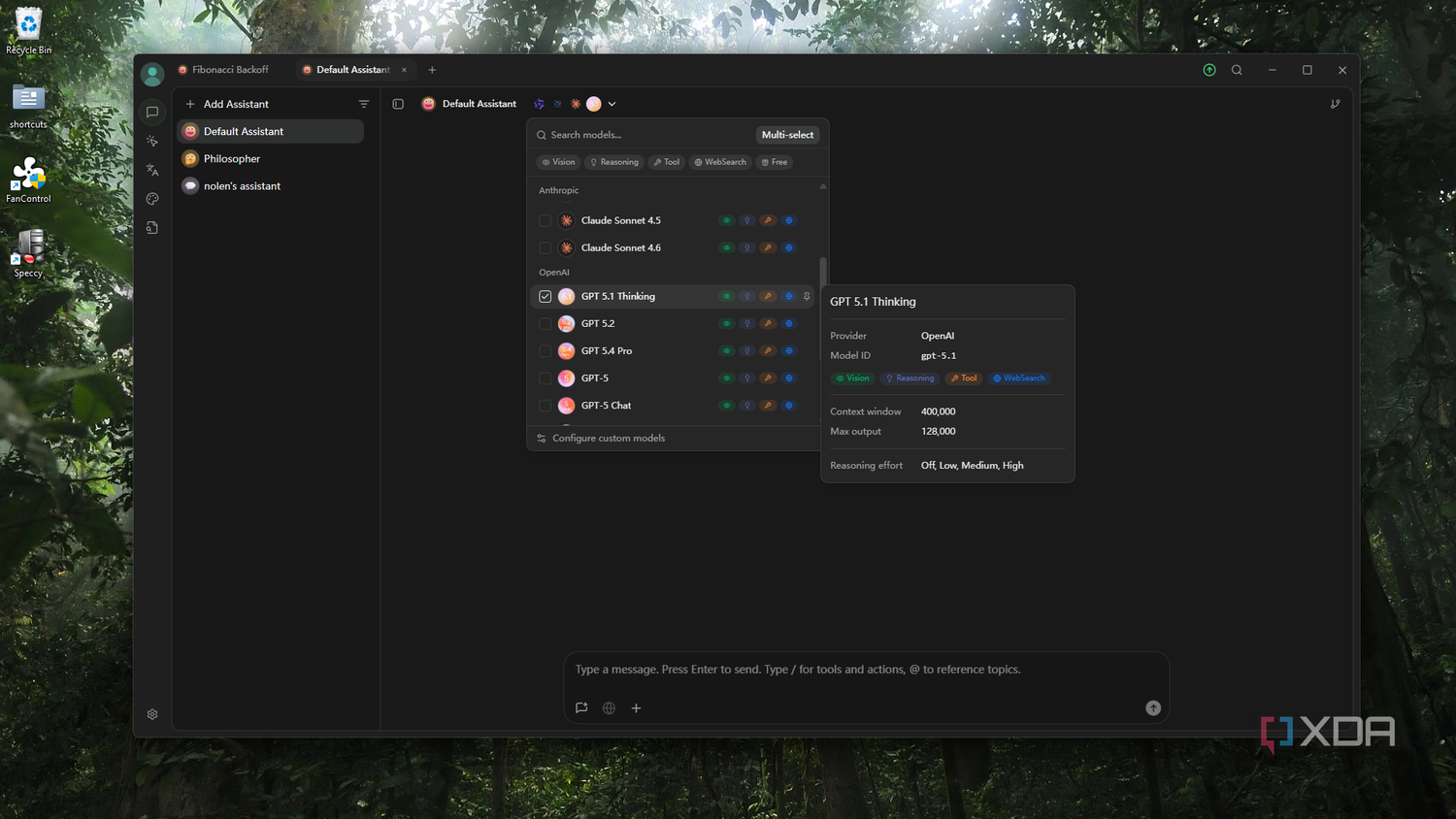The image size is (1456, 819).
Task: Click Add Assistant
Action: coord(227,104)
